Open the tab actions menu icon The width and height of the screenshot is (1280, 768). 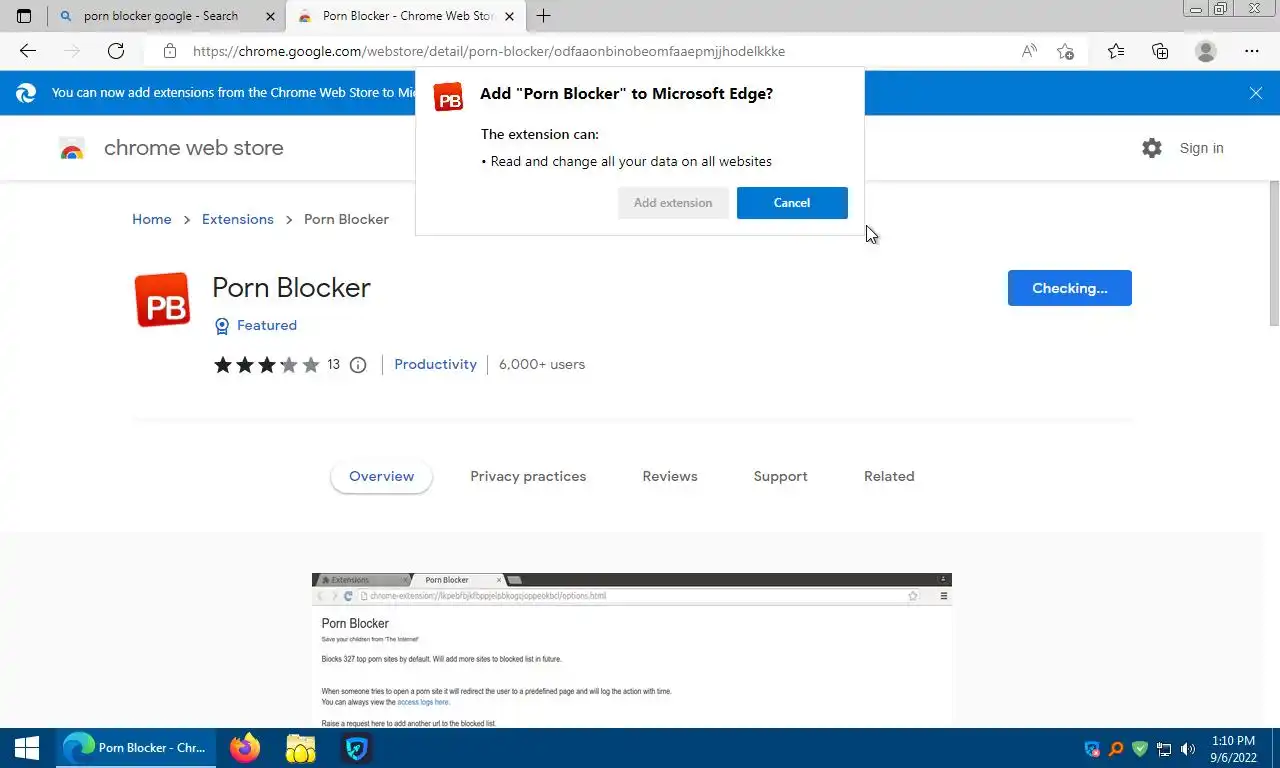tap(24, 16)
